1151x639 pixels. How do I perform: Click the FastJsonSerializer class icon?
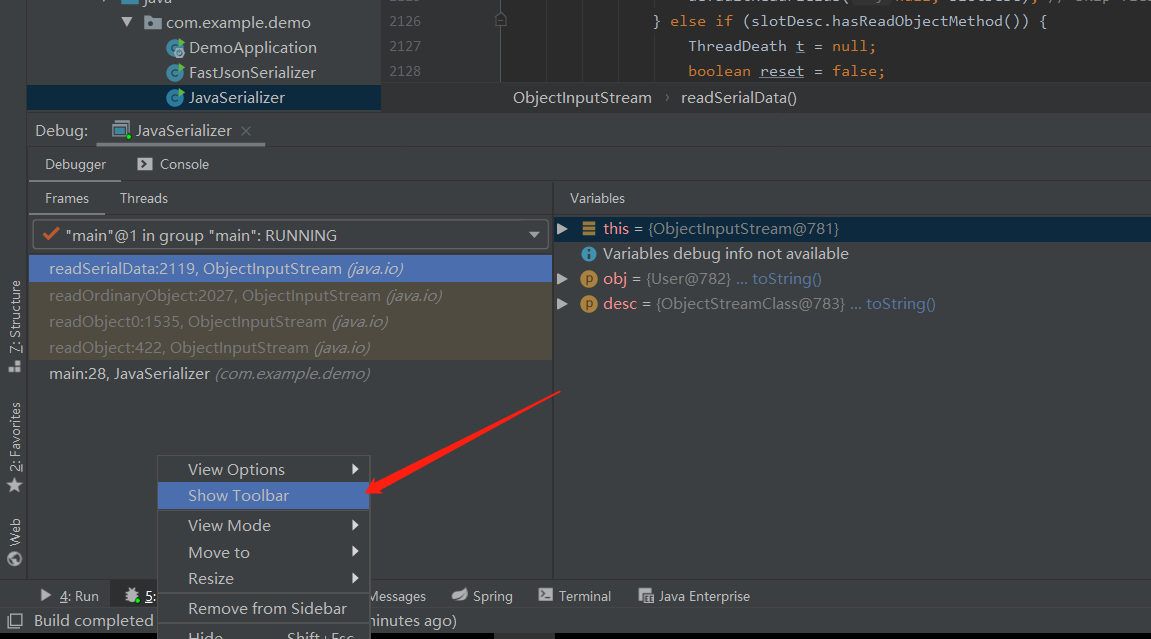click(175, 73)
